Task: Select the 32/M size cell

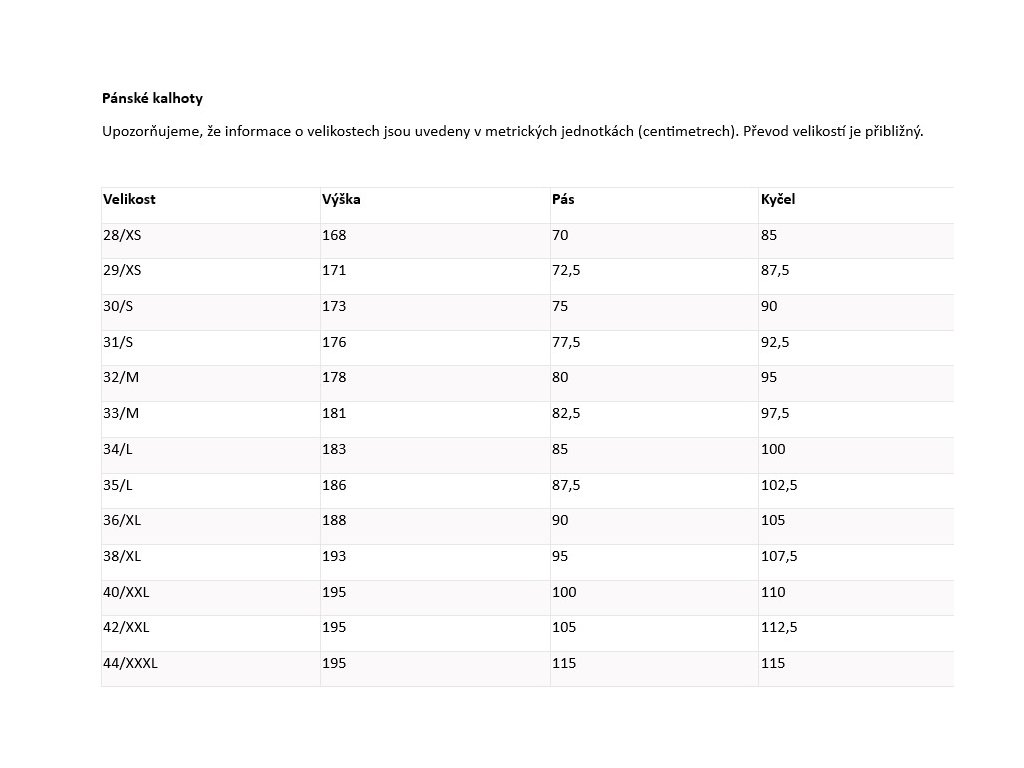Action: click(x=119, y=377)
